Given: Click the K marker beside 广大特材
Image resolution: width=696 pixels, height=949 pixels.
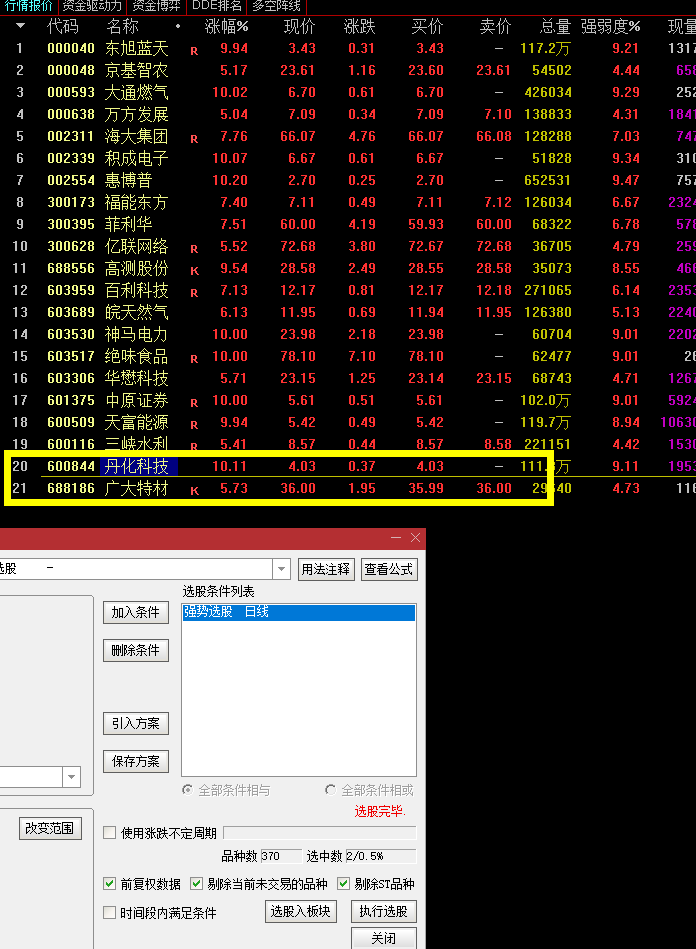Looking at the screenshot, I should [194, 491].
